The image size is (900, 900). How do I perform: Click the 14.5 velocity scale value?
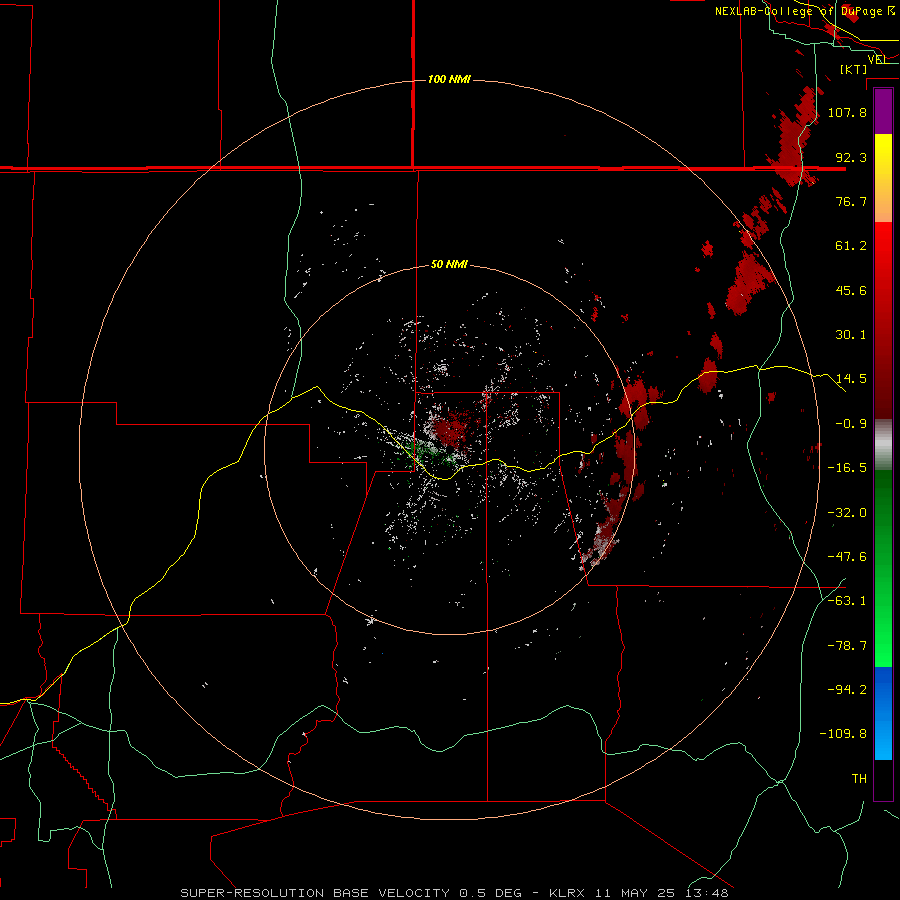851,379
